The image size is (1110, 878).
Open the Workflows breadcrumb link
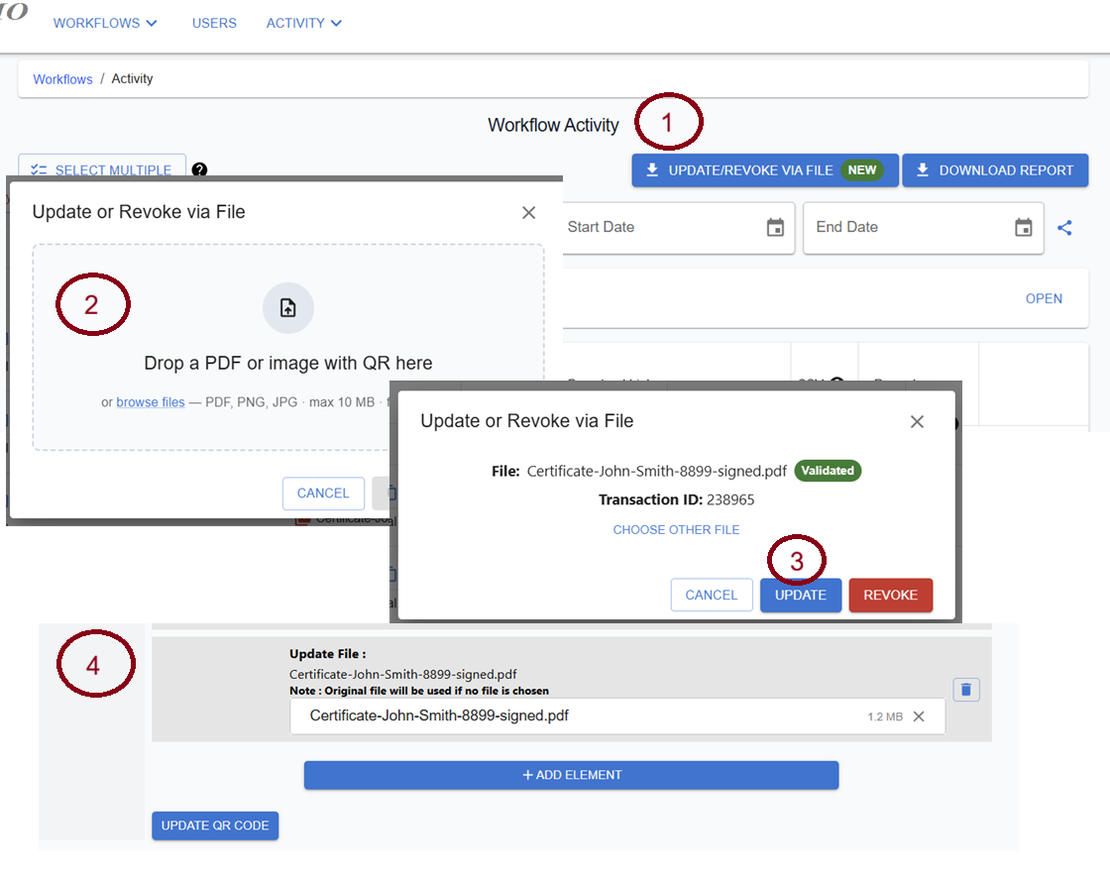coord(63,79)
